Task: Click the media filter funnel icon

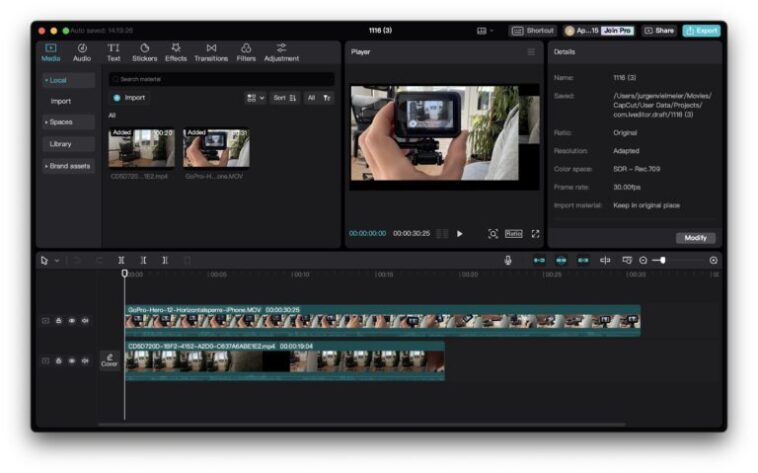Action: coord(327,98)
